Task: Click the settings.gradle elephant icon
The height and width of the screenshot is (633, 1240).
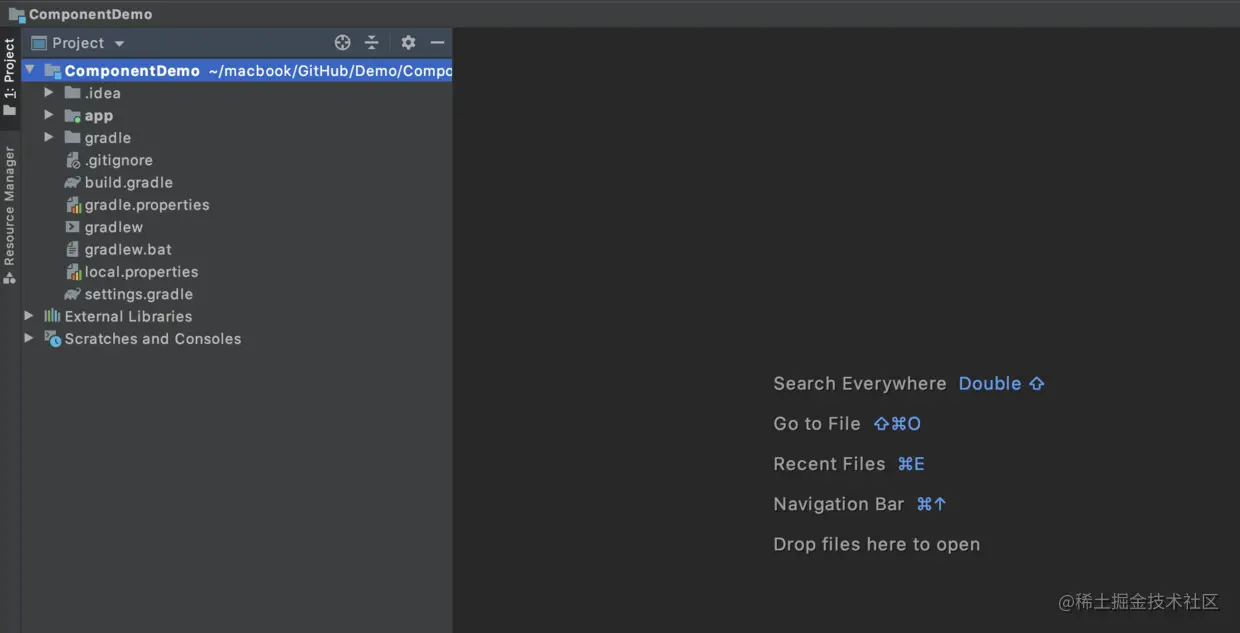Action: point(72,294)
